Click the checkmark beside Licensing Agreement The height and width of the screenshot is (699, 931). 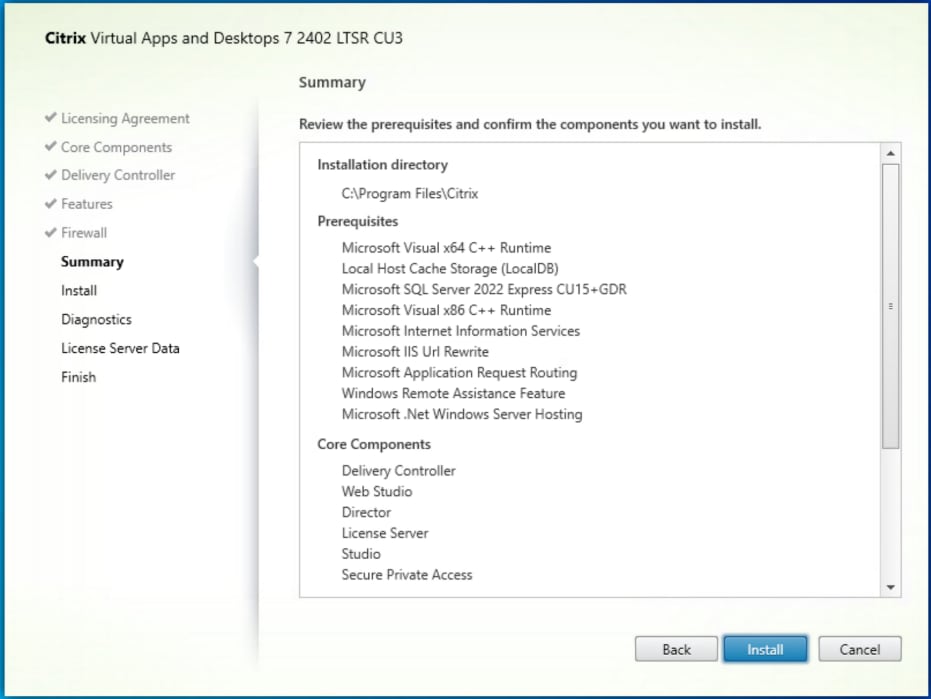(x=50, y=118)
